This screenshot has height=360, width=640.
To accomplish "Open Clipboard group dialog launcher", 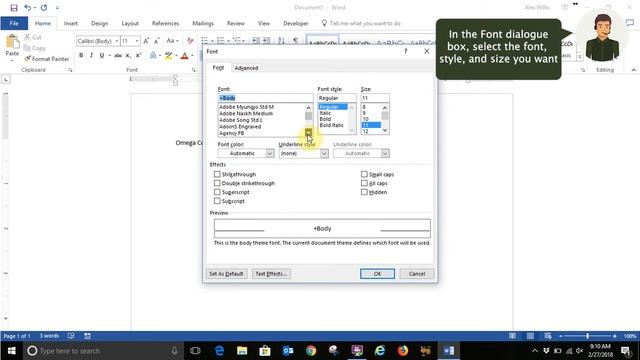I will (70, 70).
